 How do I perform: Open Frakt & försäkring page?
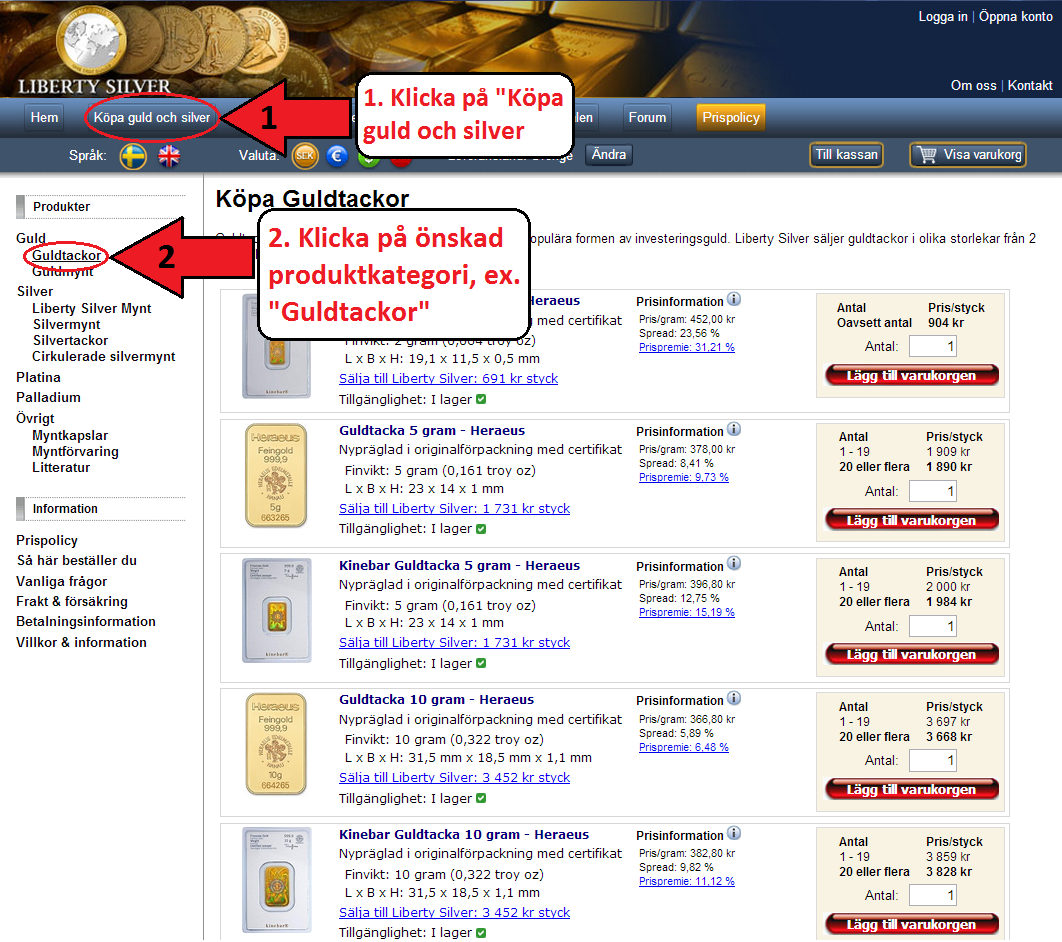tap(72, 601)
